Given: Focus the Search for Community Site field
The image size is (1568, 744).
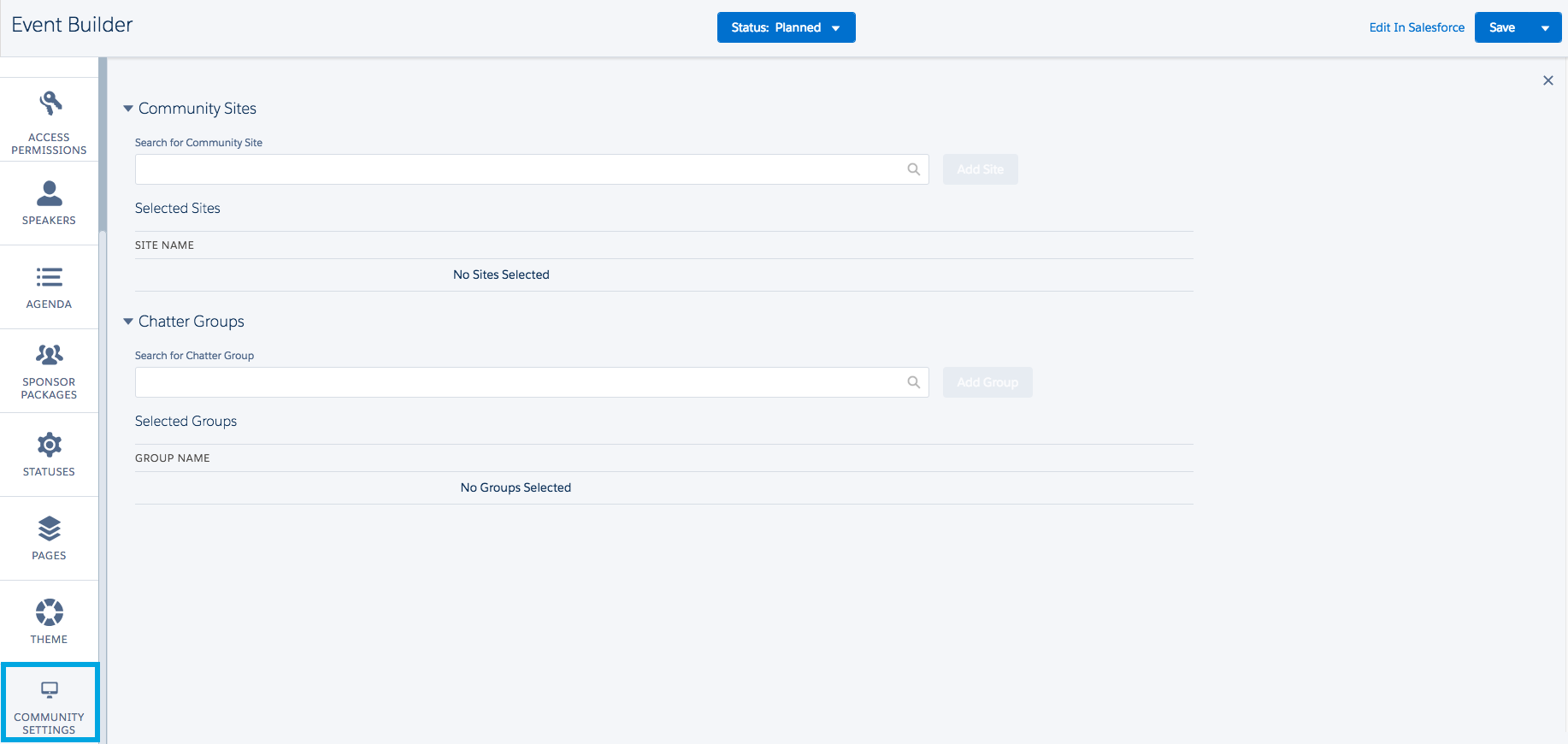Looking at the screenshot, I should pyautogui.click(x=517, y=169).
